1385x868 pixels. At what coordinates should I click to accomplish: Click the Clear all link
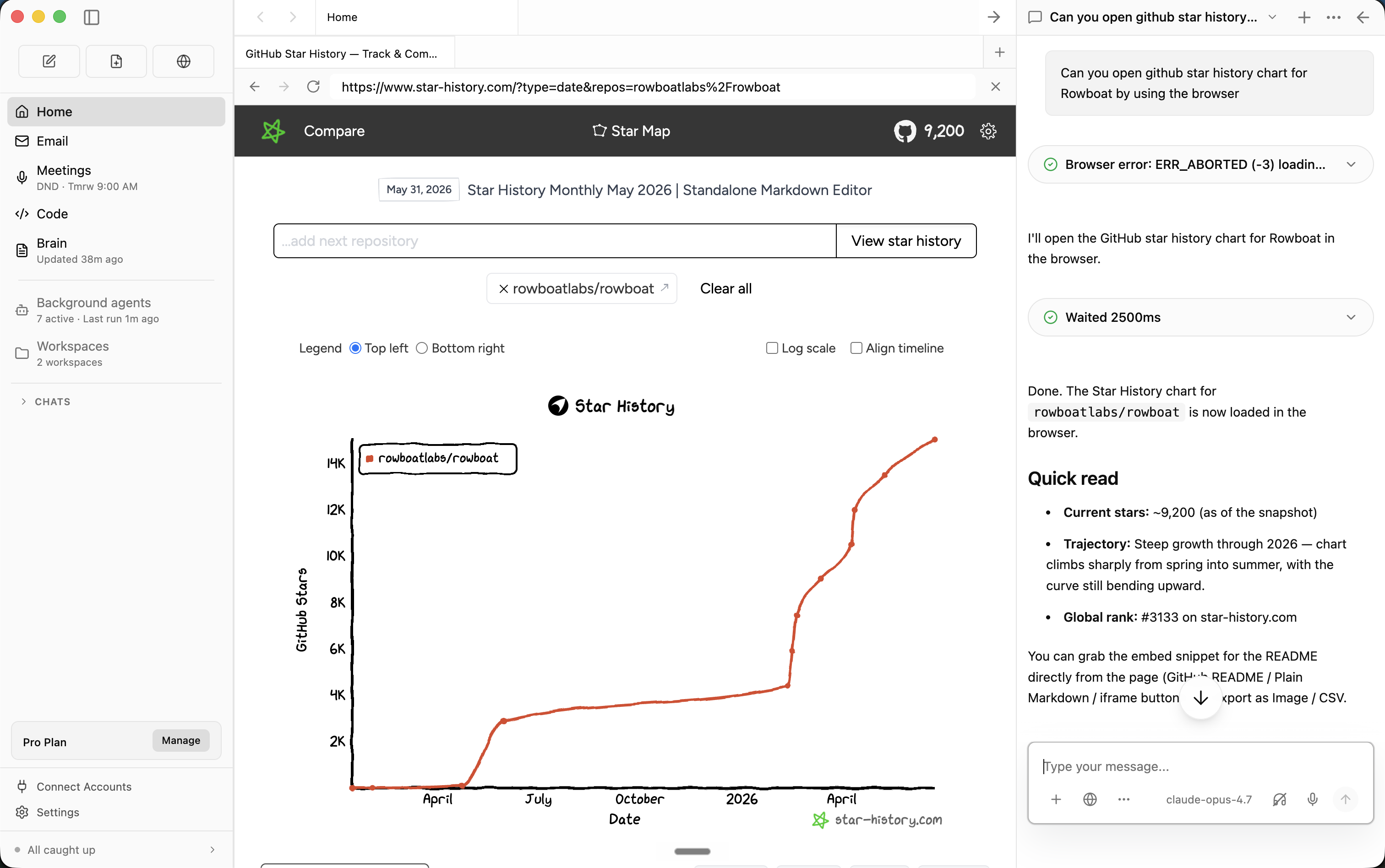click(x=726, y=289)
